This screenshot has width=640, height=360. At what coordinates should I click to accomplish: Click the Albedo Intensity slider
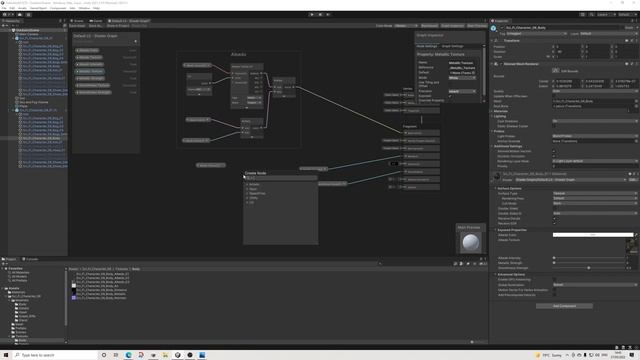(x=590, y=258)
